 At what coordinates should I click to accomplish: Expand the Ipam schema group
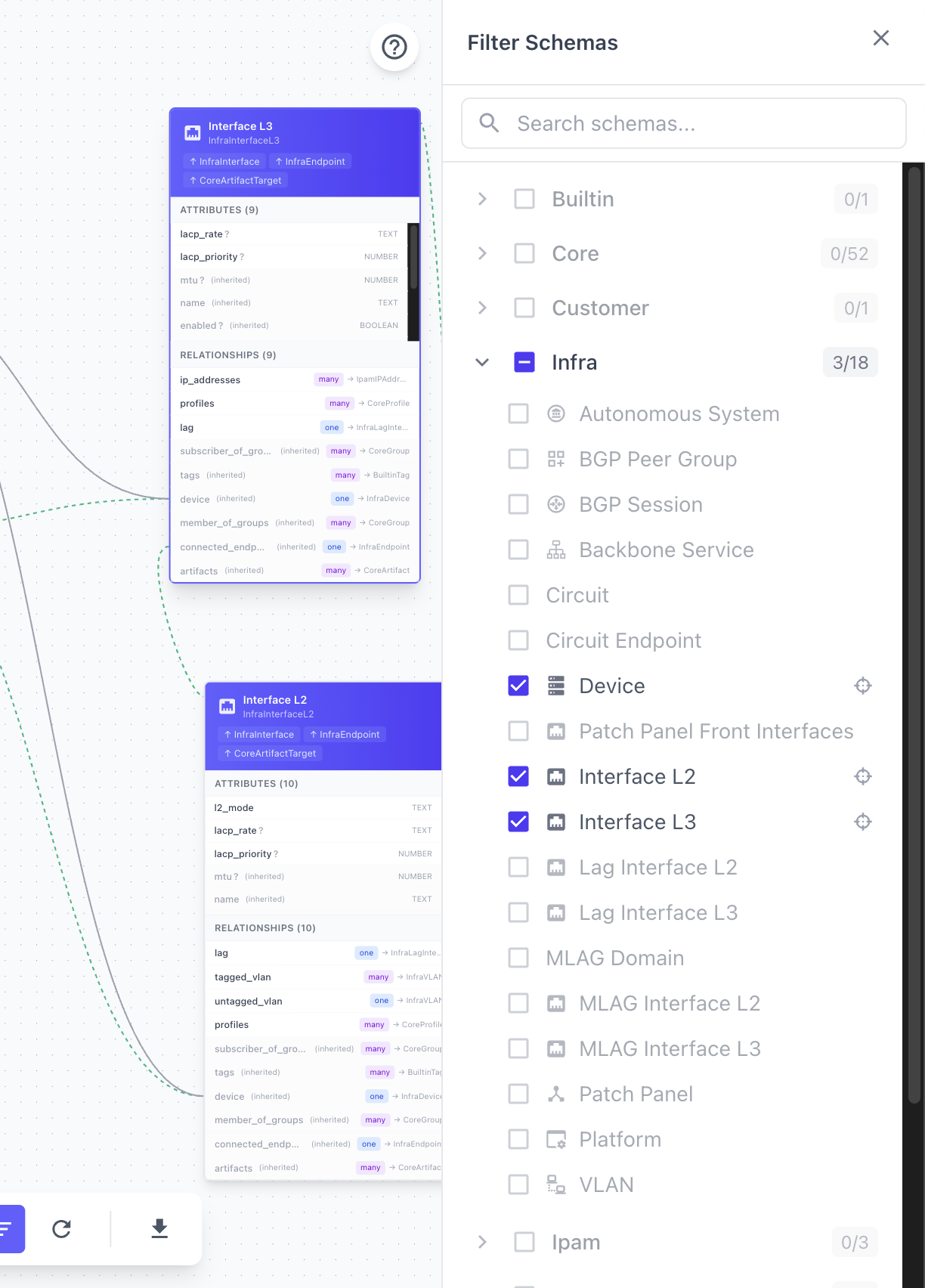482,1242
